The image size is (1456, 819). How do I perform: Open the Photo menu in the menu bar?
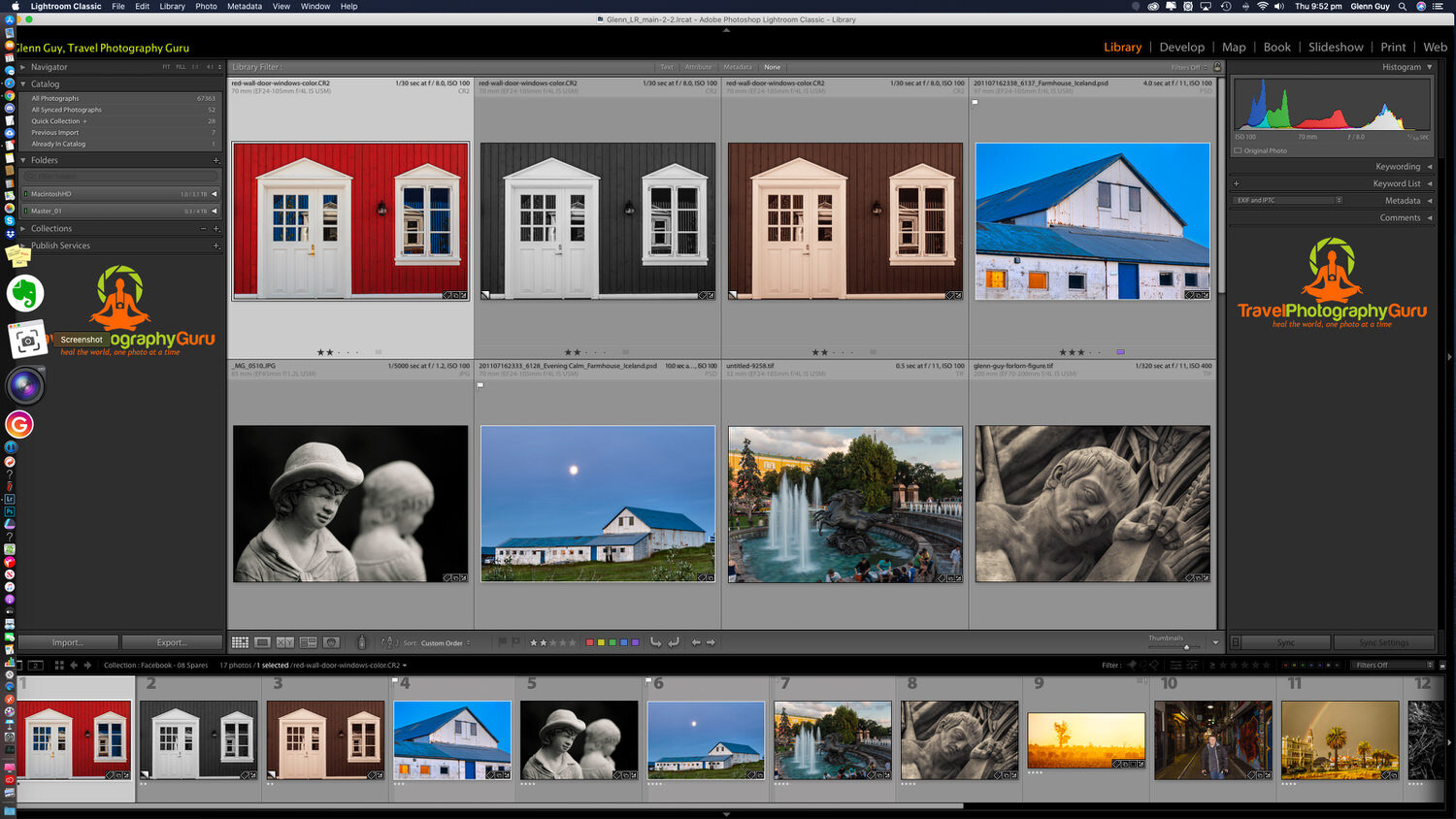coord(206,6)
